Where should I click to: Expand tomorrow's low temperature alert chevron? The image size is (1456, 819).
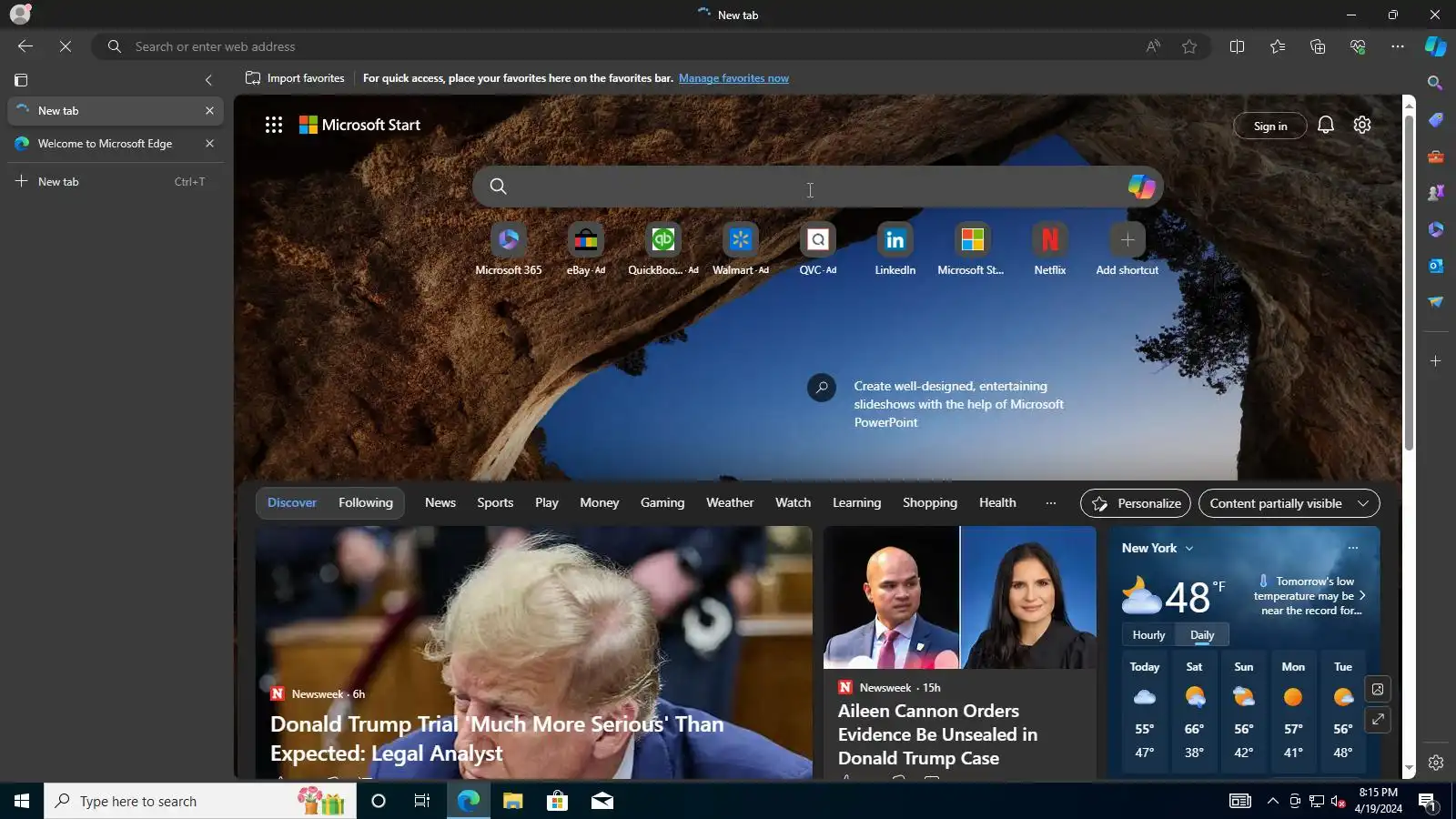[x=1362, y=595]
